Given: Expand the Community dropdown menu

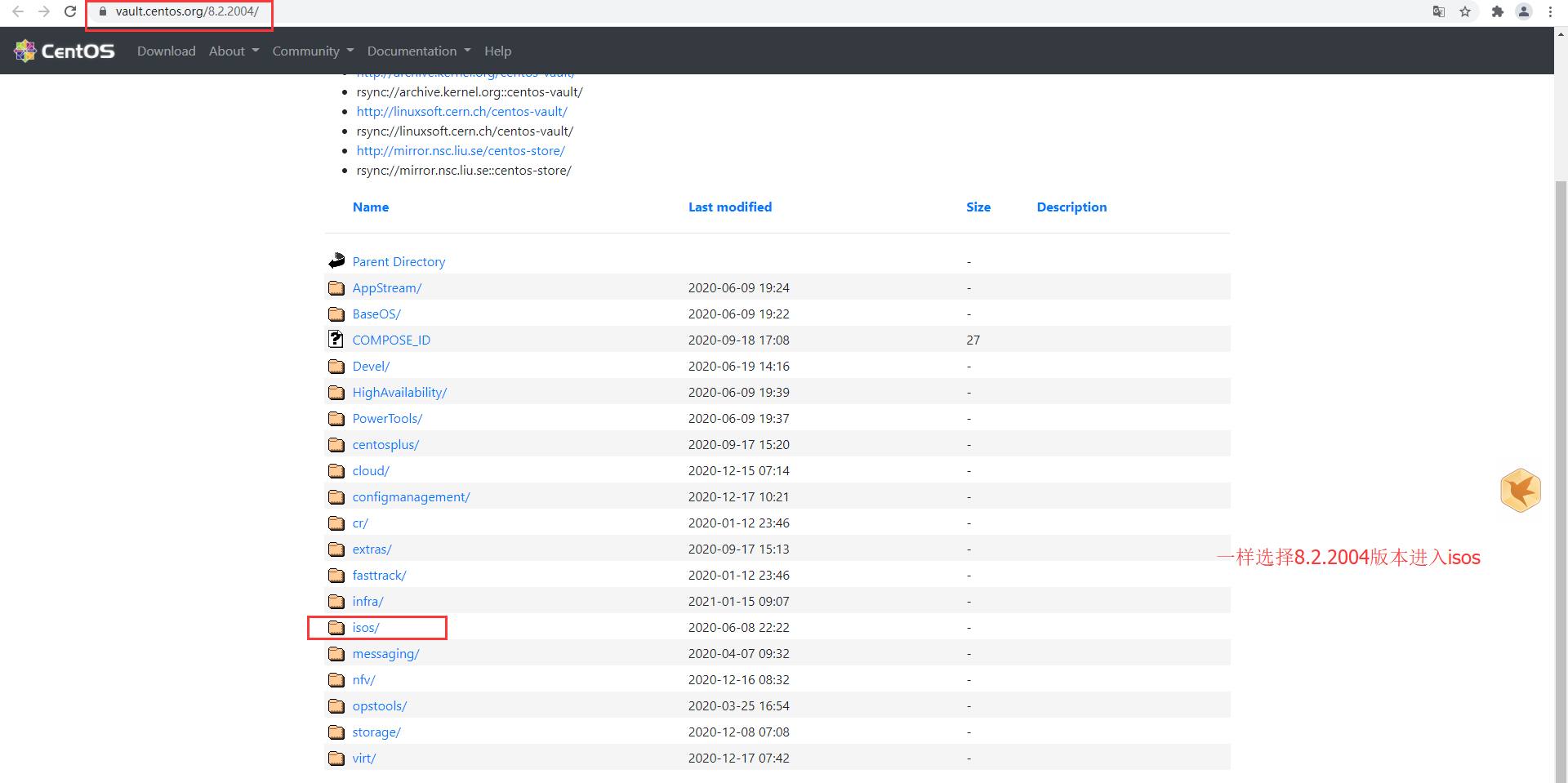Looking at the screenshot, I should (x=313, y=51).
